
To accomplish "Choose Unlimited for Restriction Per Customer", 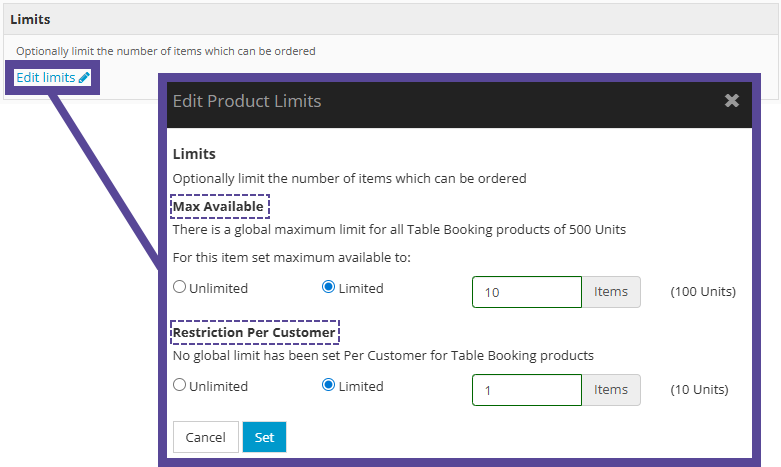I will (180, 386).
